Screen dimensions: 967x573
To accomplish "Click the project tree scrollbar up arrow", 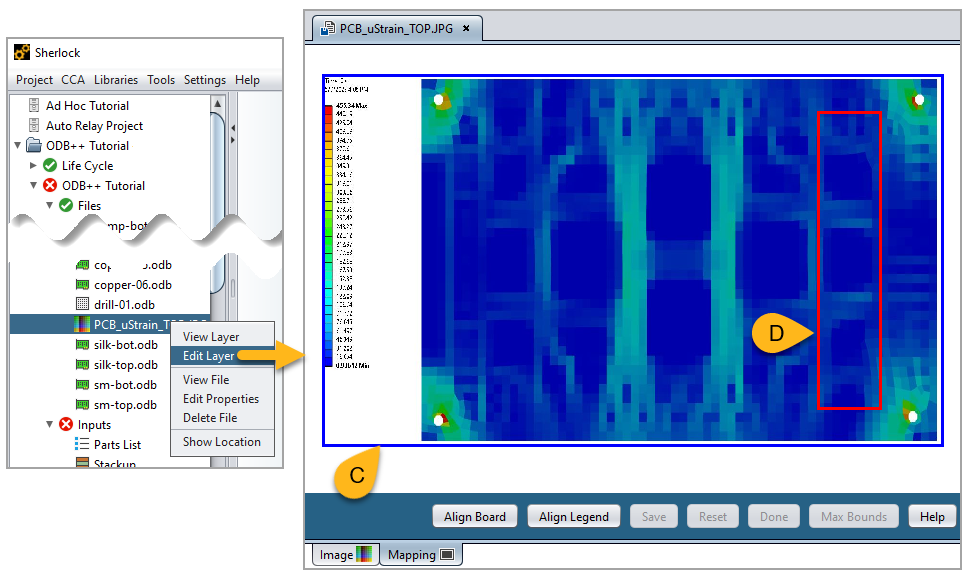I will point(217,103).
